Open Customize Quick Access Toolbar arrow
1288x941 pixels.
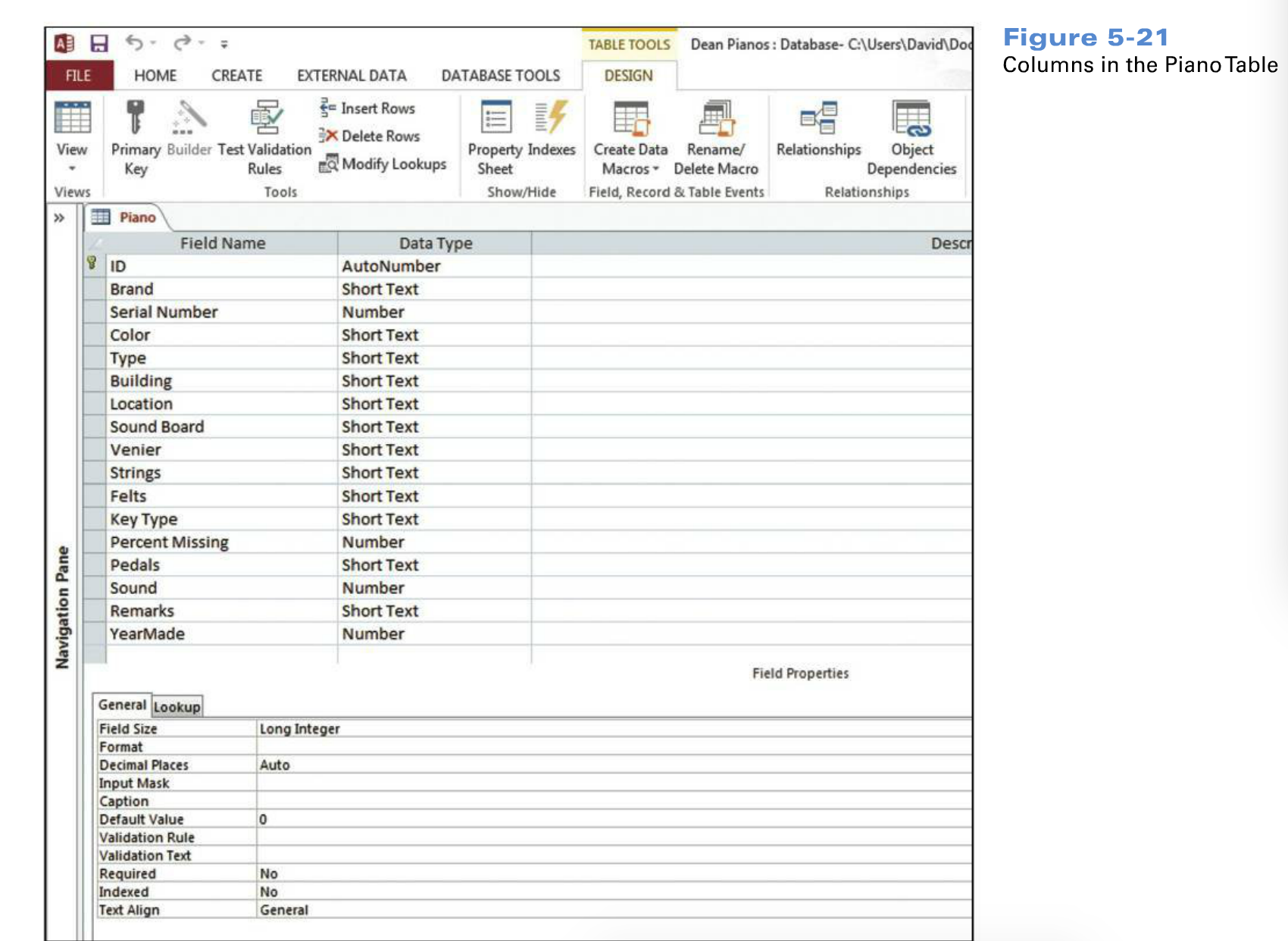pos(224,45)
